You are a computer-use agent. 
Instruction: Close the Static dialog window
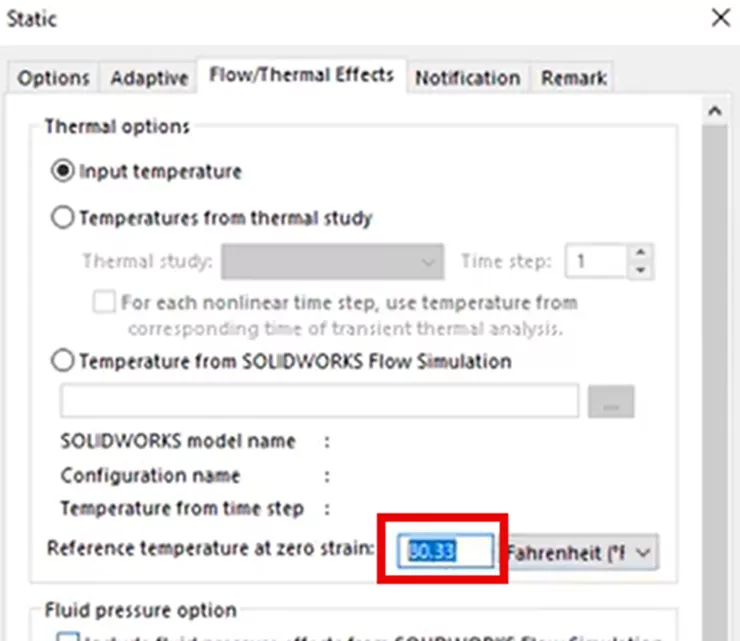(719, 17)
